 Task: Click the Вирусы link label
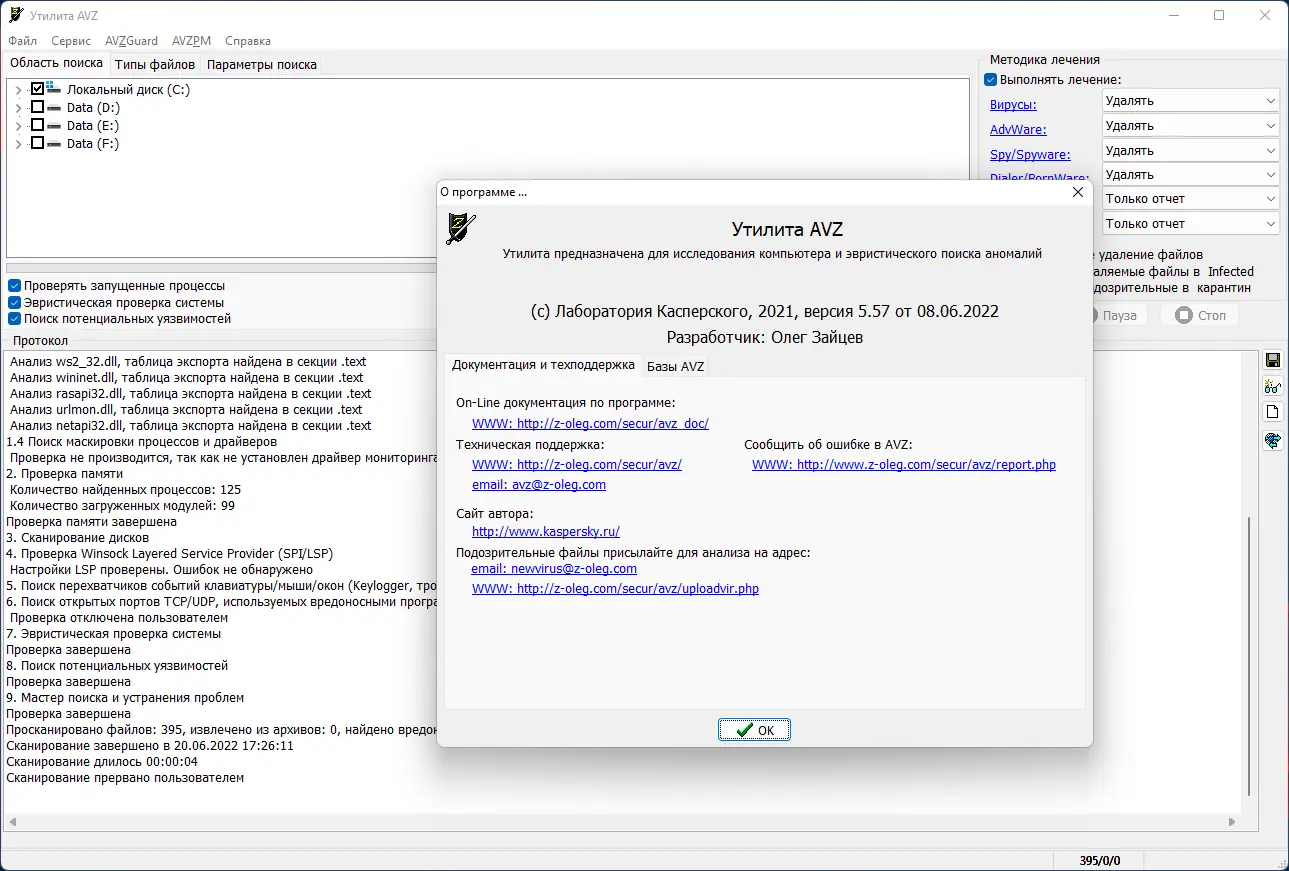(x=1013, y=105)
